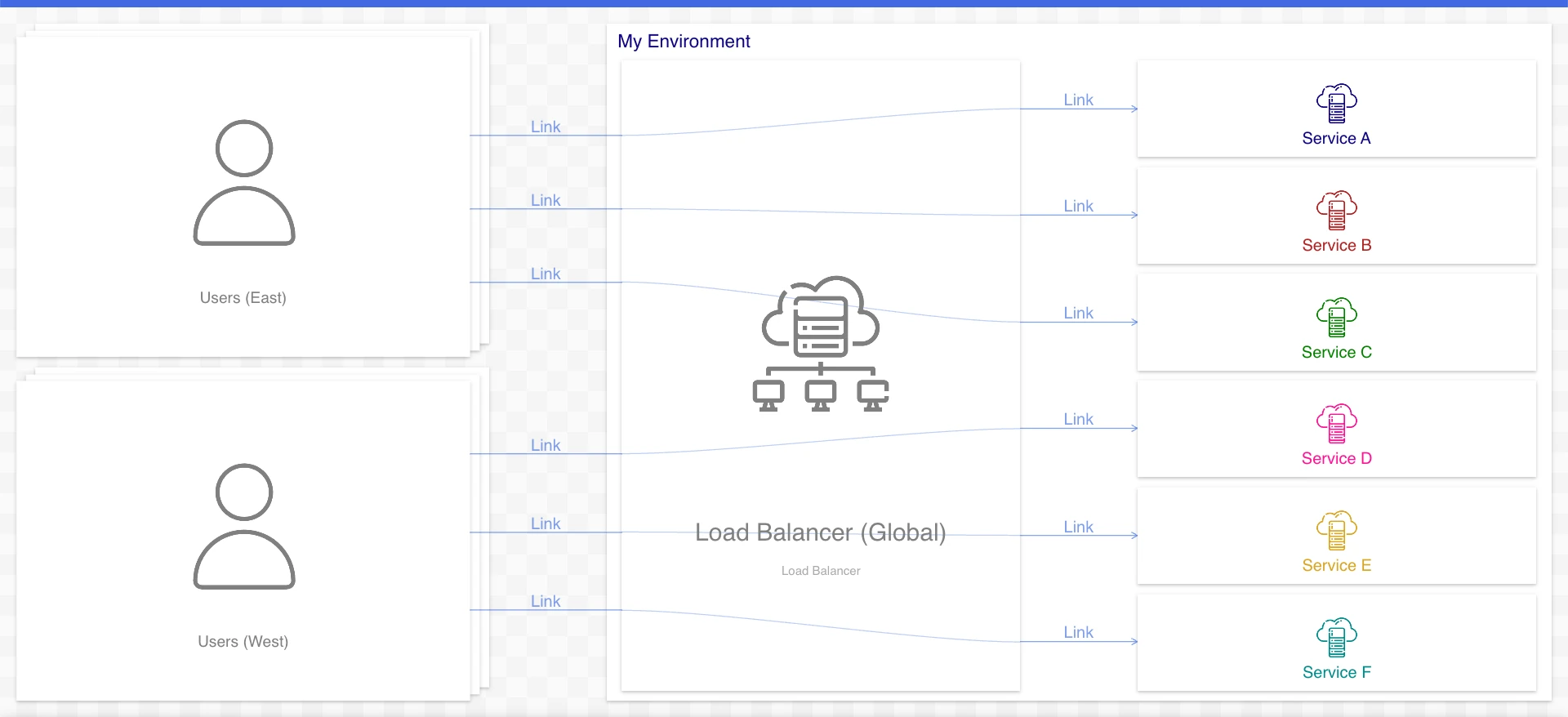Viewport: 1568px width, 717px height.
Task: Select the My Environment group title
Action: pyautogui.click(x=684, y=42)
